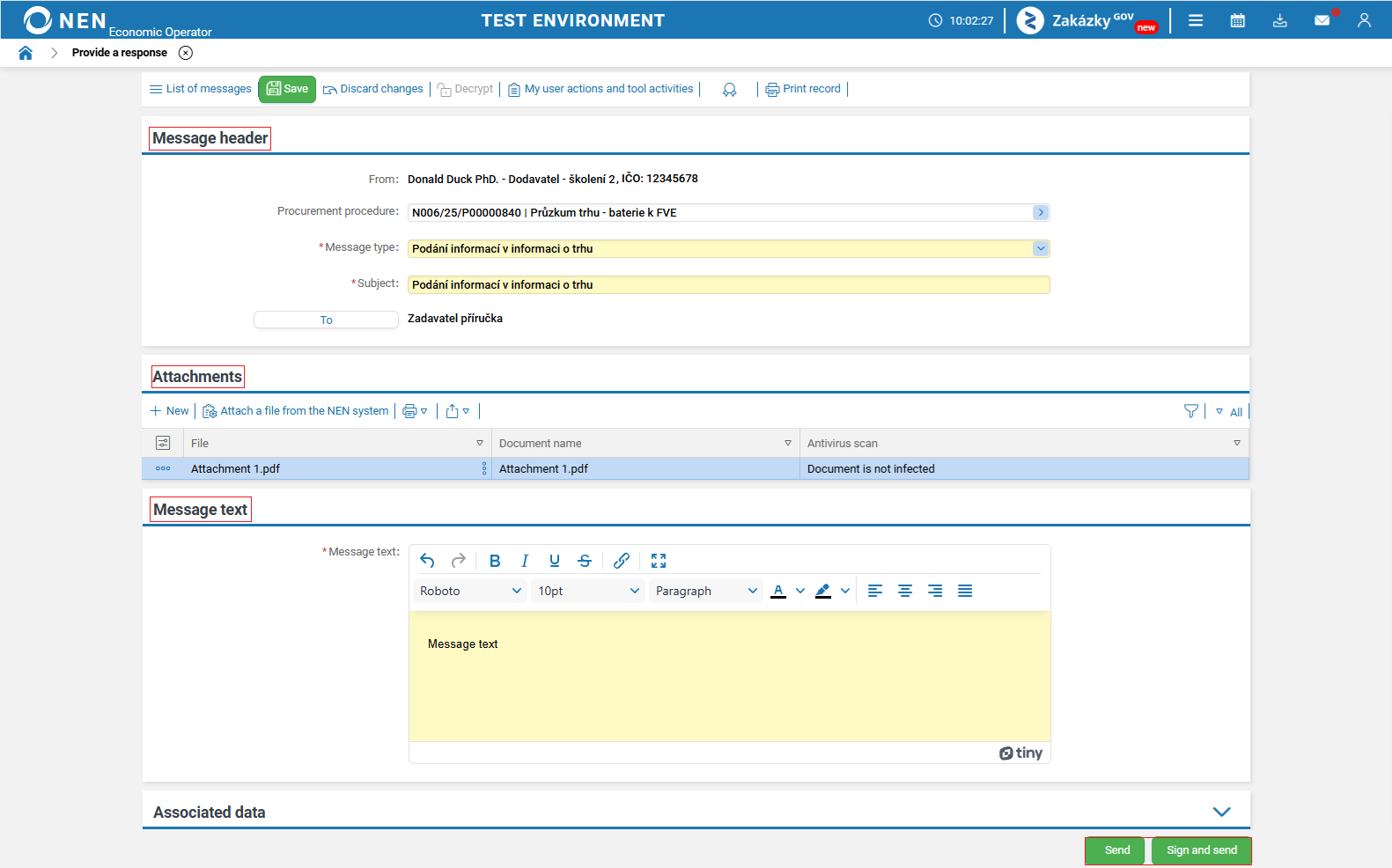
Task: Open Roboto font family dropdown
Action: (470, 591)
